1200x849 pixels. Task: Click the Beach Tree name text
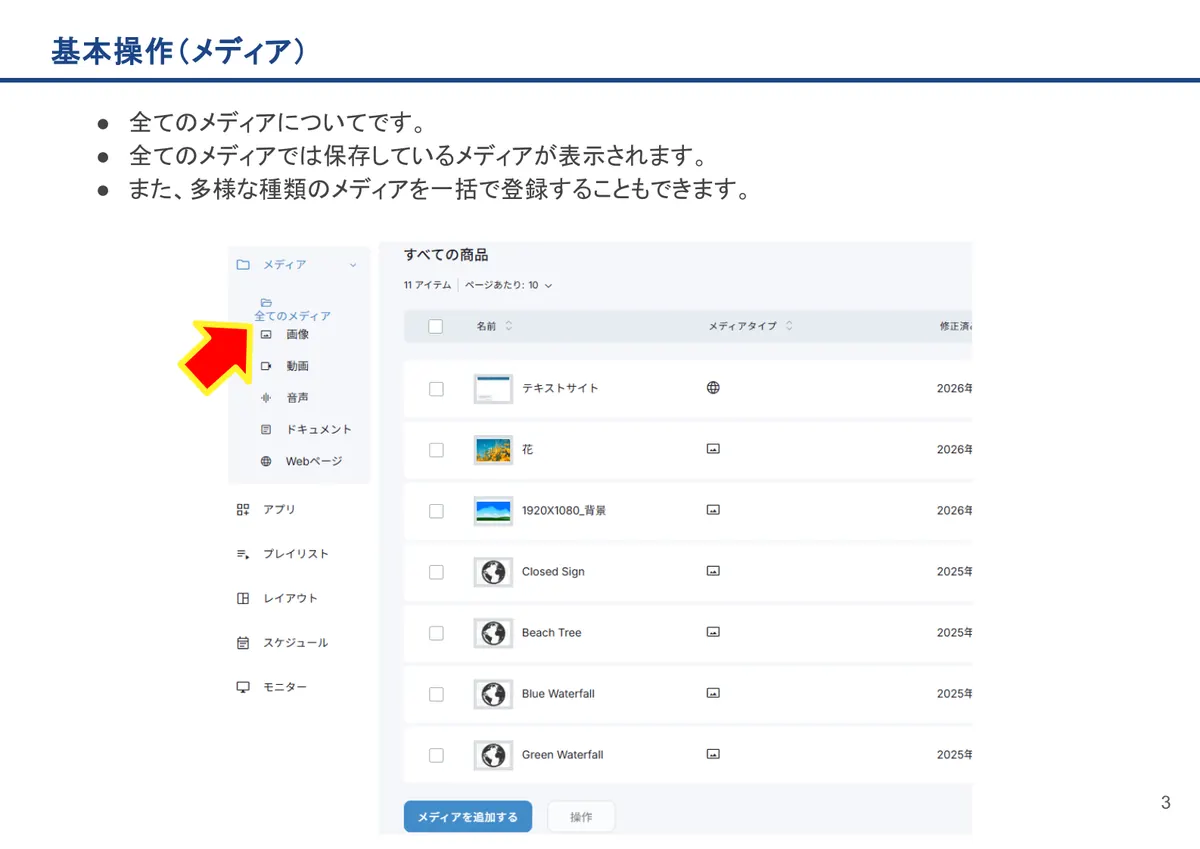(551, 632)
